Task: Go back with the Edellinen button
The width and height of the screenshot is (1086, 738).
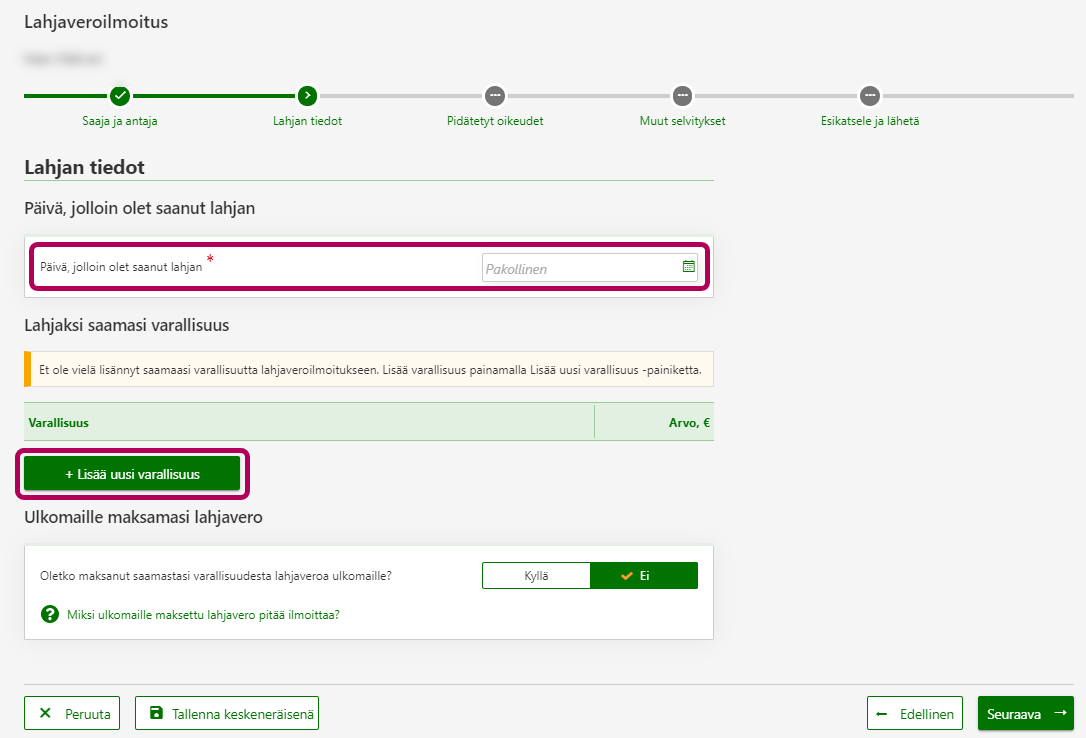Action: 915,714
